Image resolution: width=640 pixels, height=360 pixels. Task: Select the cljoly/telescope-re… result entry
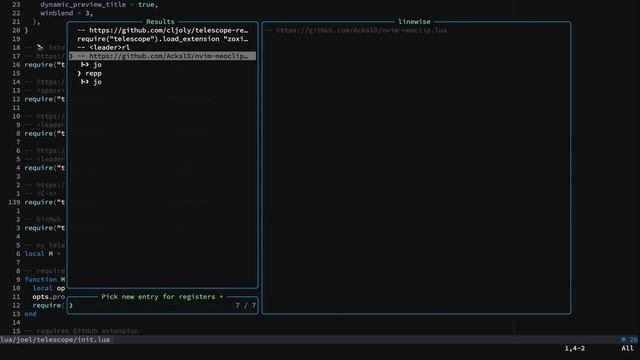coord(162,30)
